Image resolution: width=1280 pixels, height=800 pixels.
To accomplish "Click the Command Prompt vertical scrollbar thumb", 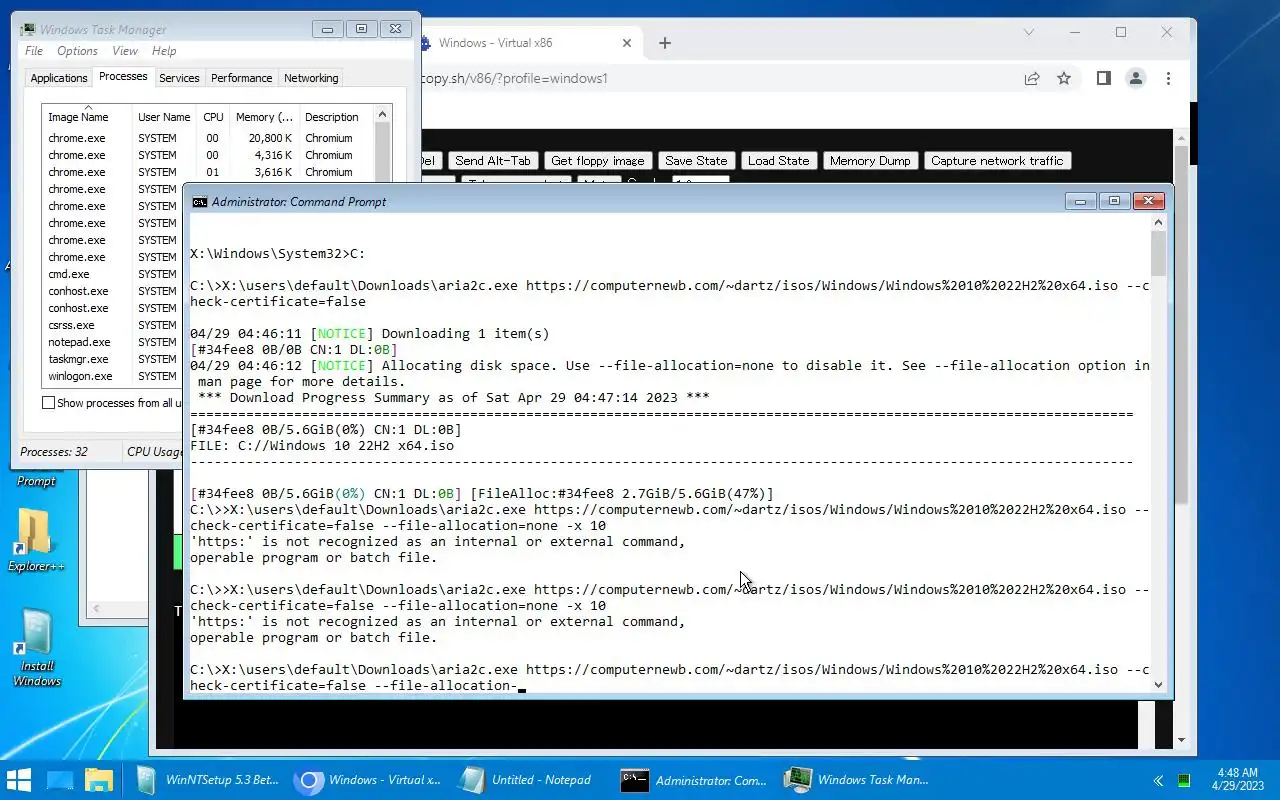I will [1159, 253].
